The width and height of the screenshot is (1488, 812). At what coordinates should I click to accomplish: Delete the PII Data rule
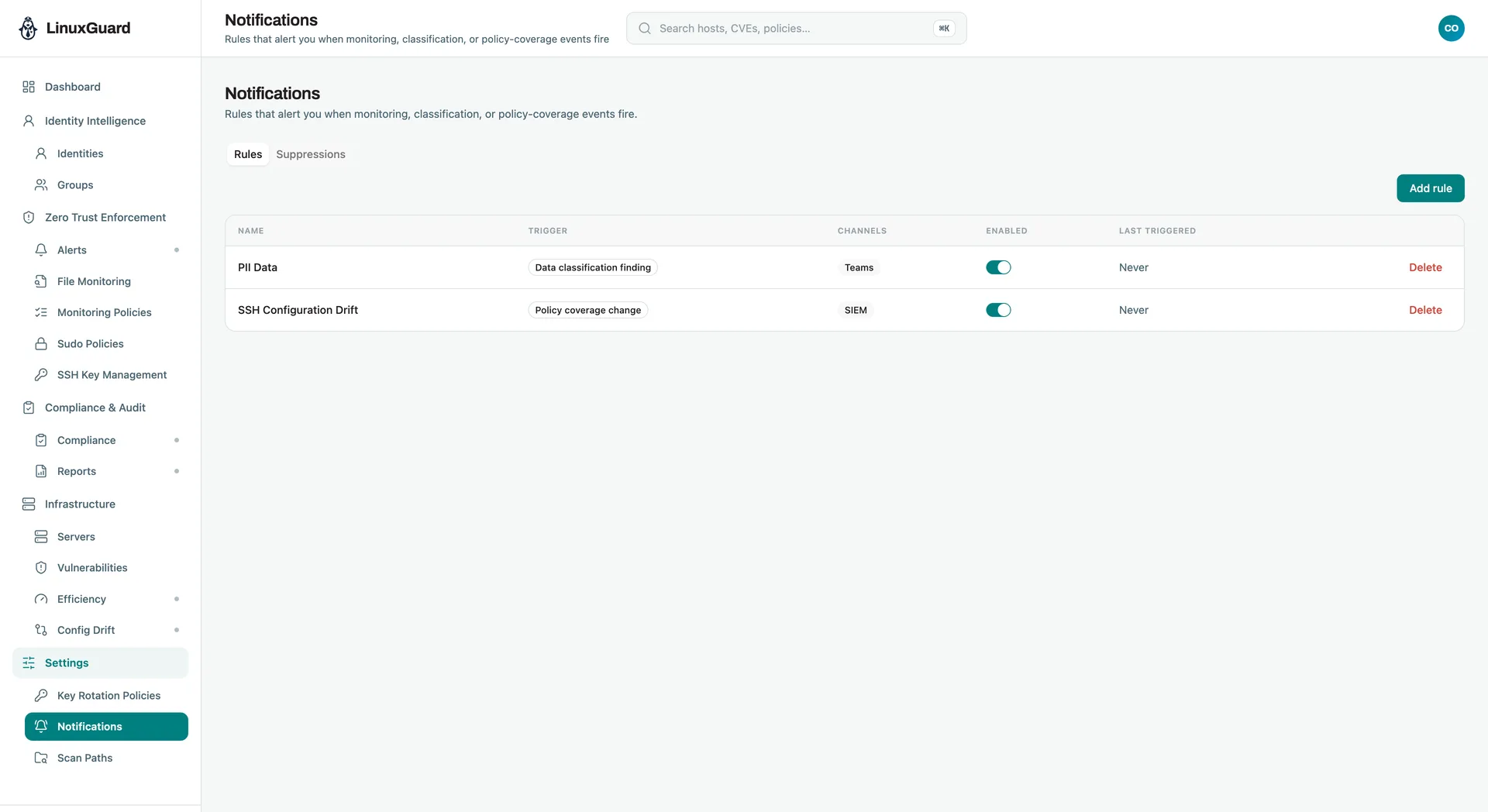(x=1425, y=267)
